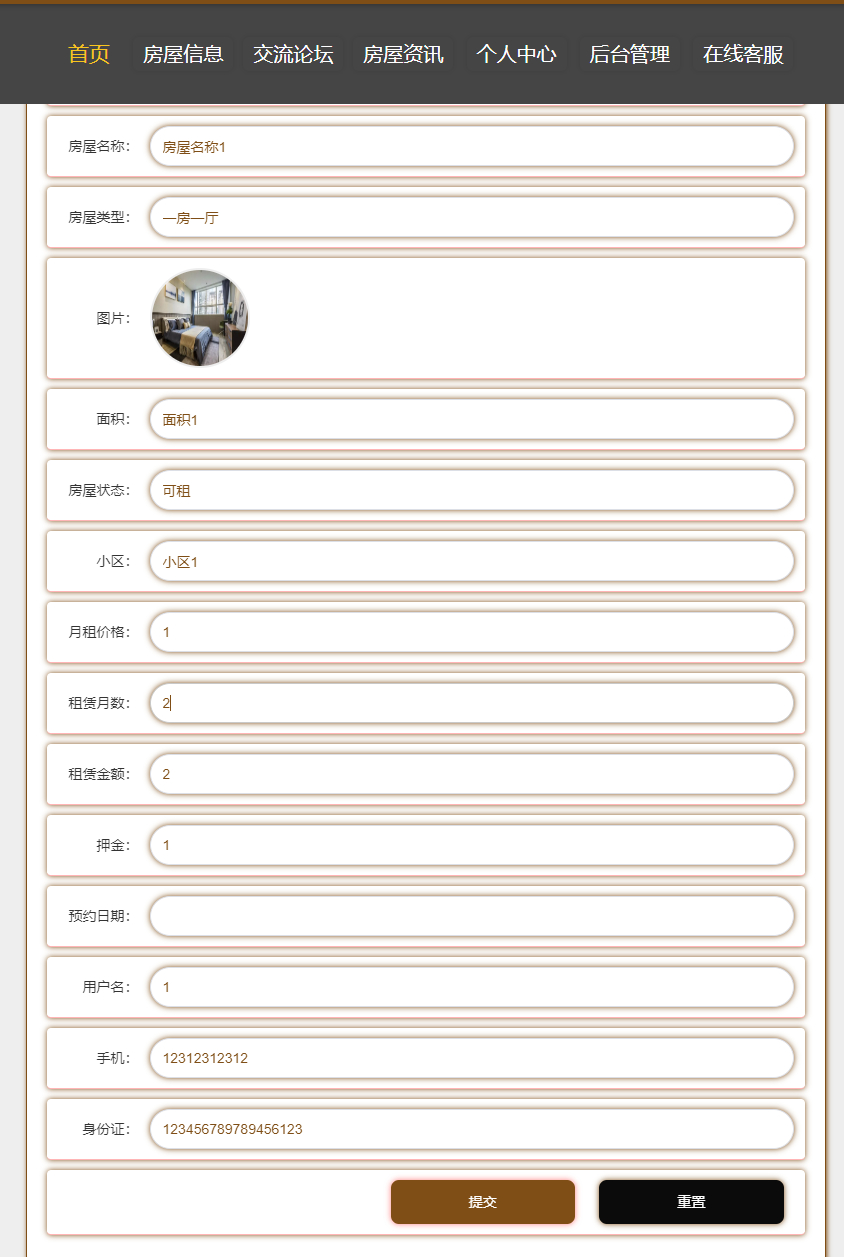Screen dimensions: 844x1257
Task: Open 个人中心 personal center
Action: [x=515, y=55]
